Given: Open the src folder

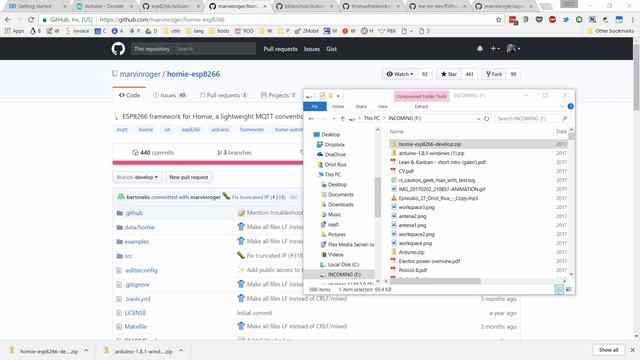Looking at the screenshot, I should point(128,256).
